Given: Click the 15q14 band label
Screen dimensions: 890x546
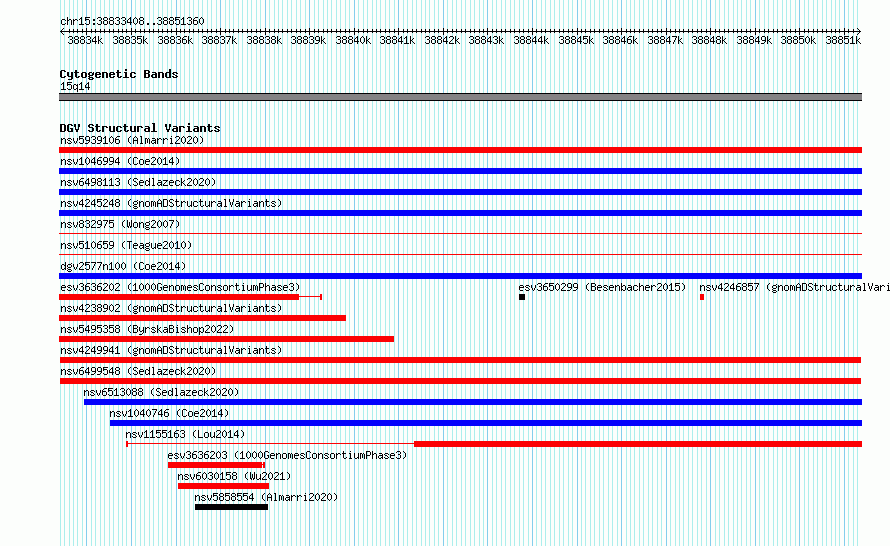Looking at the screenshot, I should pyautogui.click(x=75, y=86).
